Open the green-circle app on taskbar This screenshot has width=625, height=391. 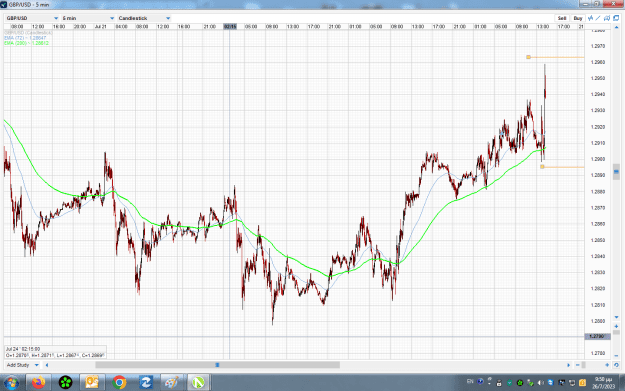click(x=65, y=383)
